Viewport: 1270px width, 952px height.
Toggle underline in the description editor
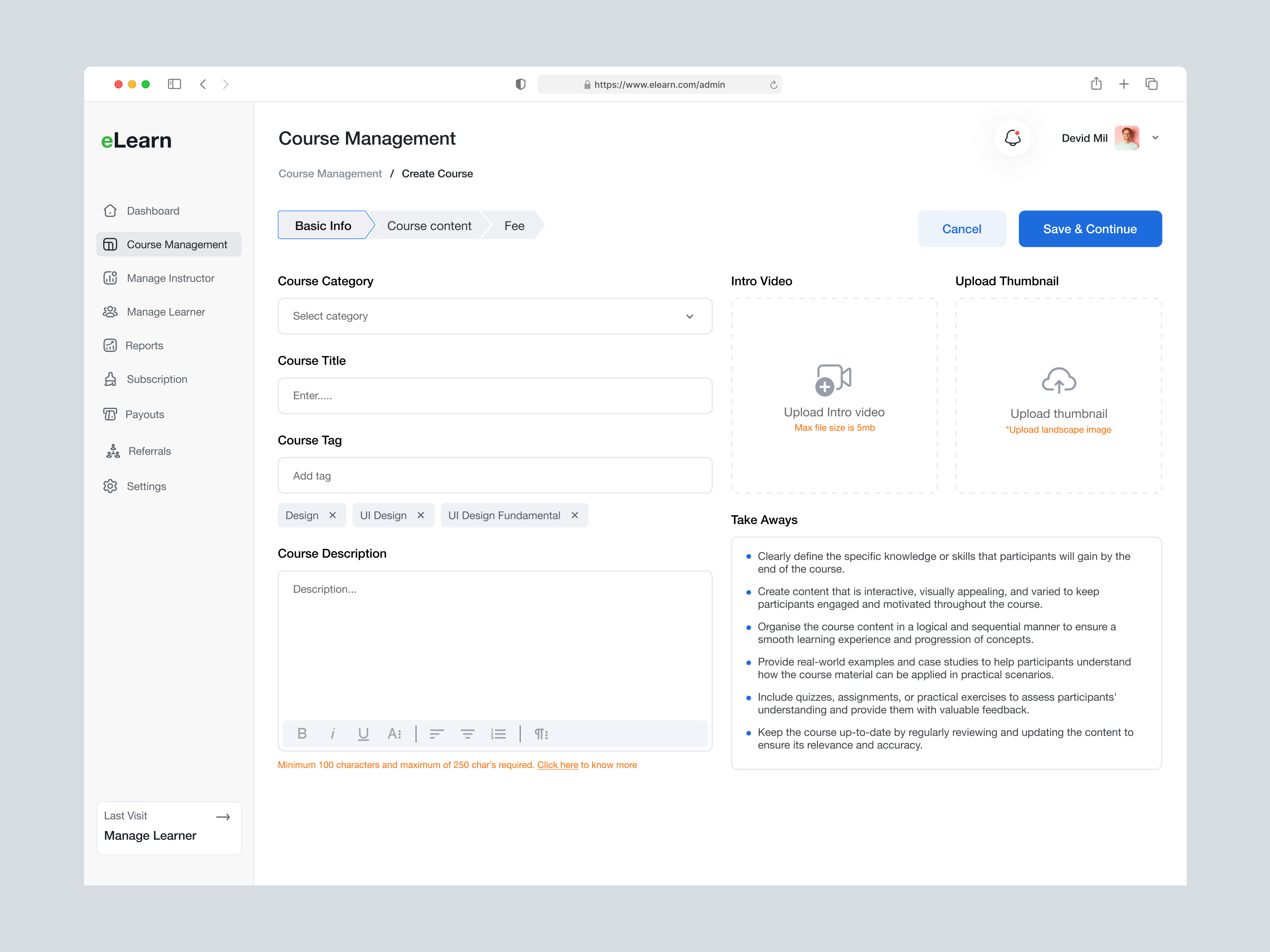364,733
